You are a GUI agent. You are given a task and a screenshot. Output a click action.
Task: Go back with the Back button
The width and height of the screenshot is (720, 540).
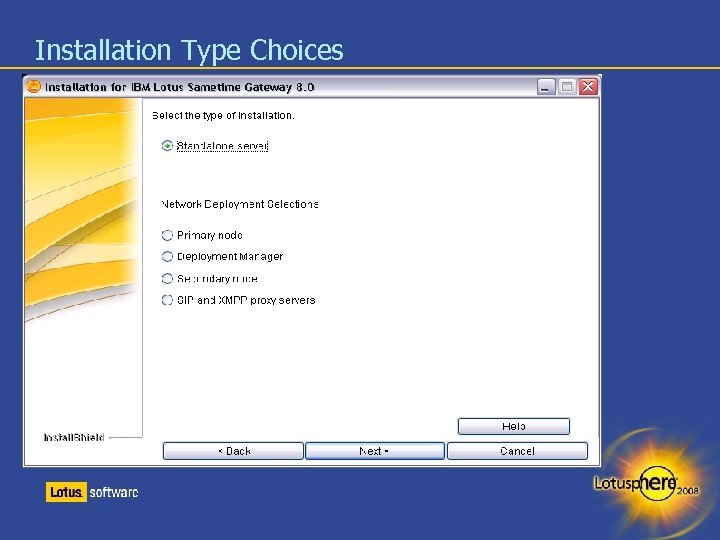pos(233,451)
